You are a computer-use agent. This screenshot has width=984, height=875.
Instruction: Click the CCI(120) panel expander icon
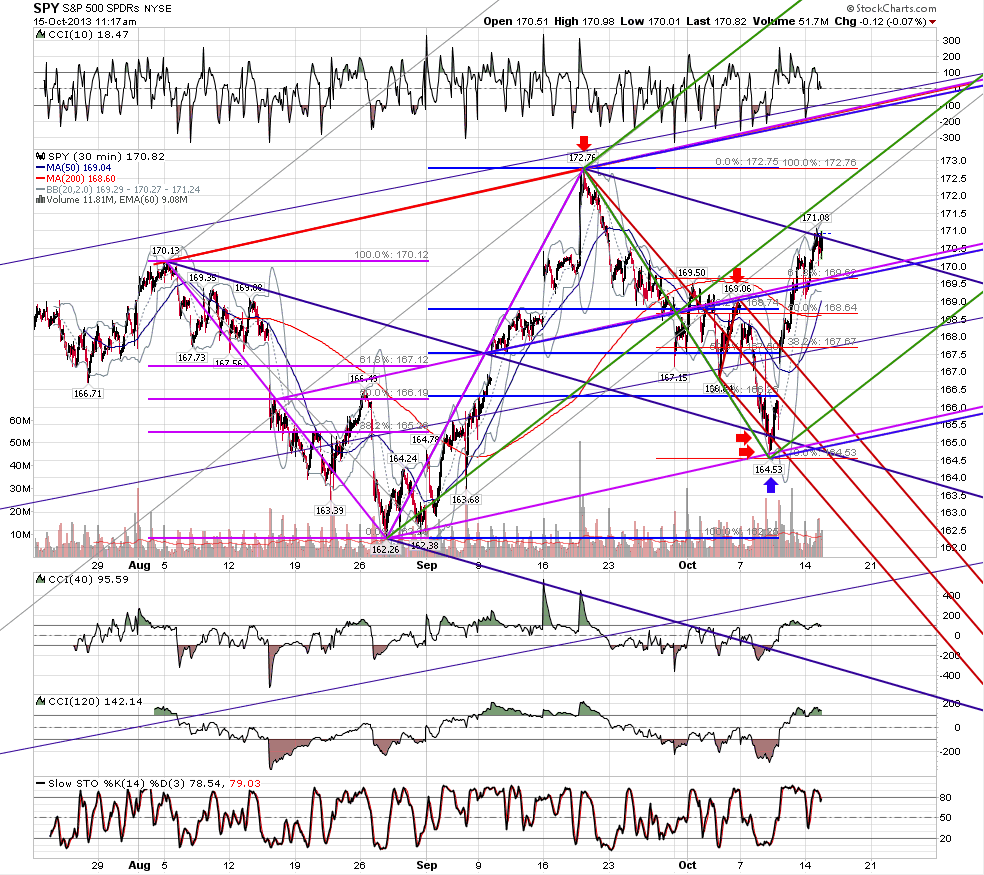coord(40,701)
